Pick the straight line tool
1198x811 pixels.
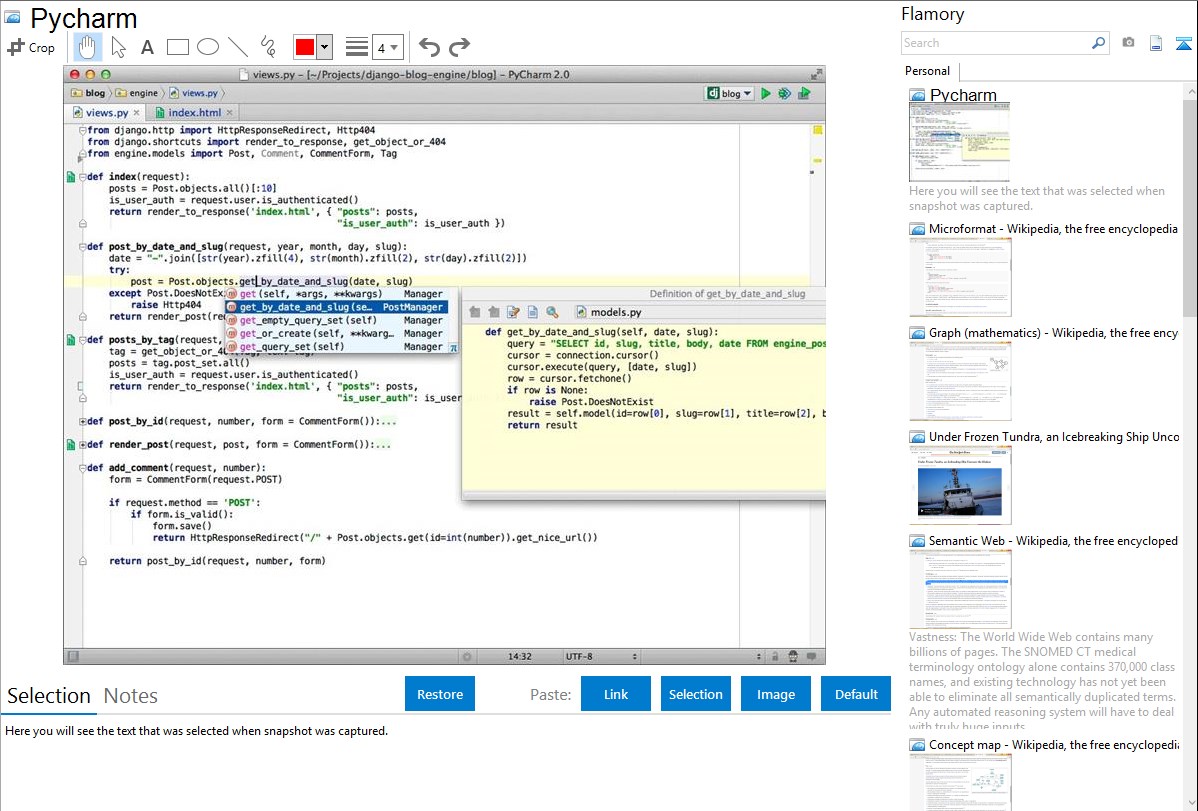tap(238, 47)
